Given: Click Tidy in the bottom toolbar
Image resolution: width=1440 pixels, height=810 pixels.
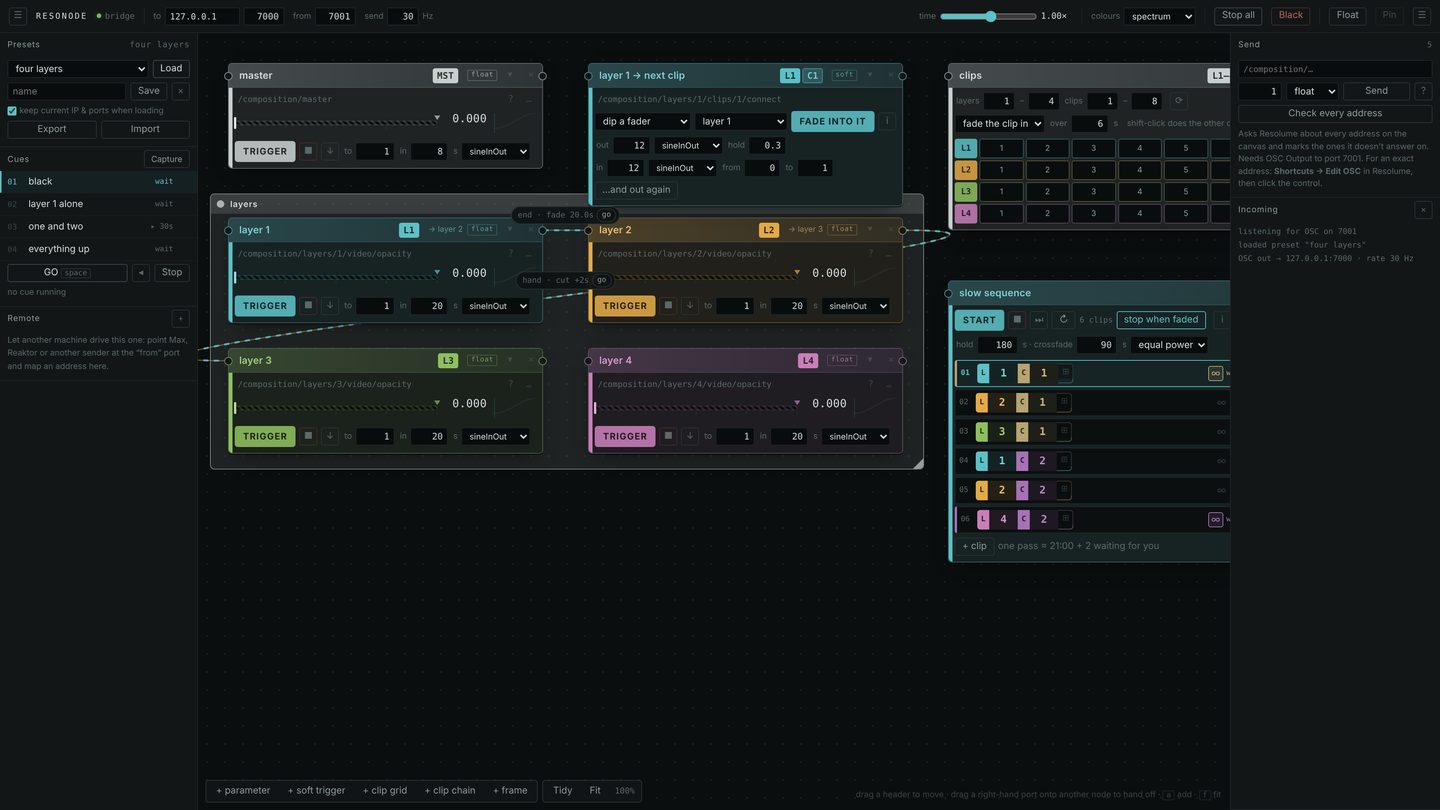Looking at the screenshot, I should pyautogui.click(x=563, y=791).
